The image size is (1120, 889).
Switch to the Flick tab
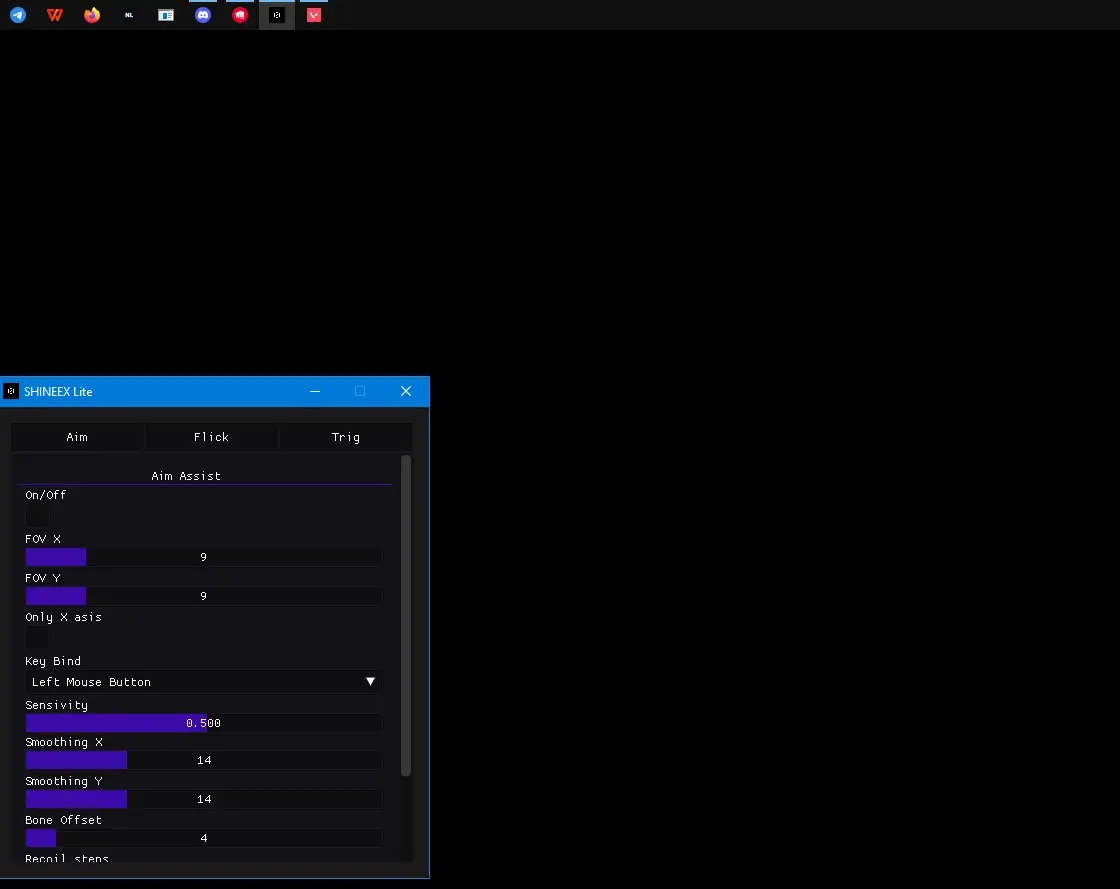pyautogui.click(x=211, y=437)
